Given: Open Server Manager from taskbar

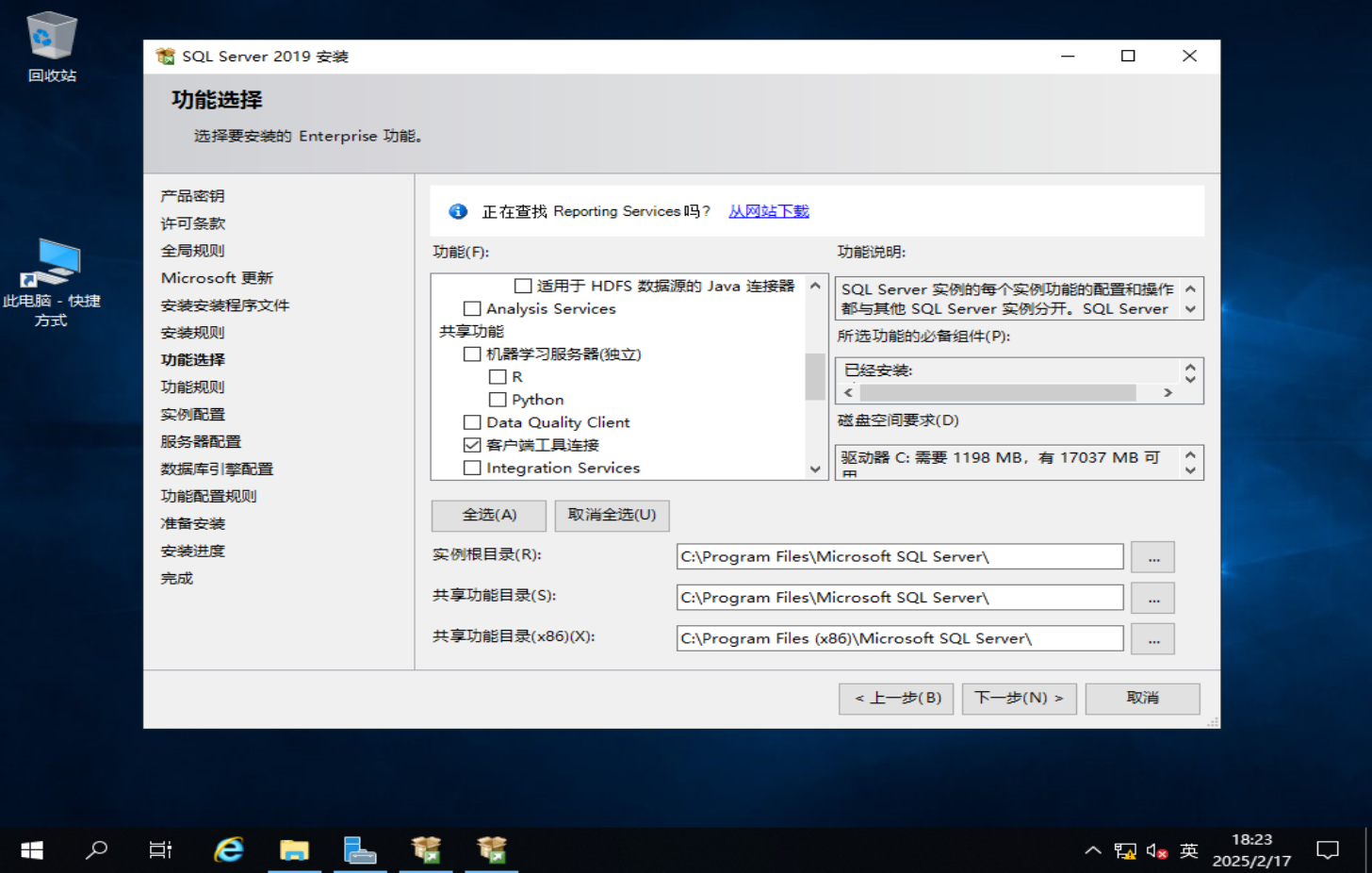Looking at the screenshot, I should pyautogui.click(x=360, y=850).
